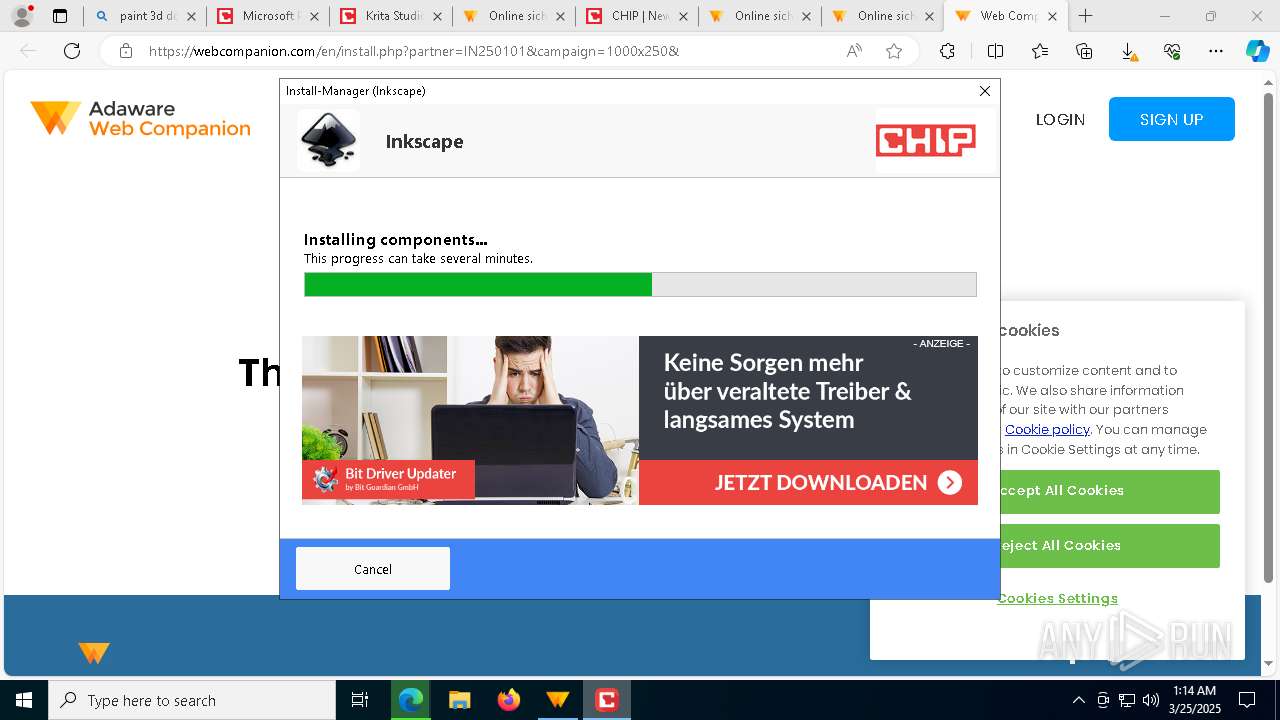Add this page to favorites
The width and height of the screenshot is (1280, 720).
pos(894,51)
